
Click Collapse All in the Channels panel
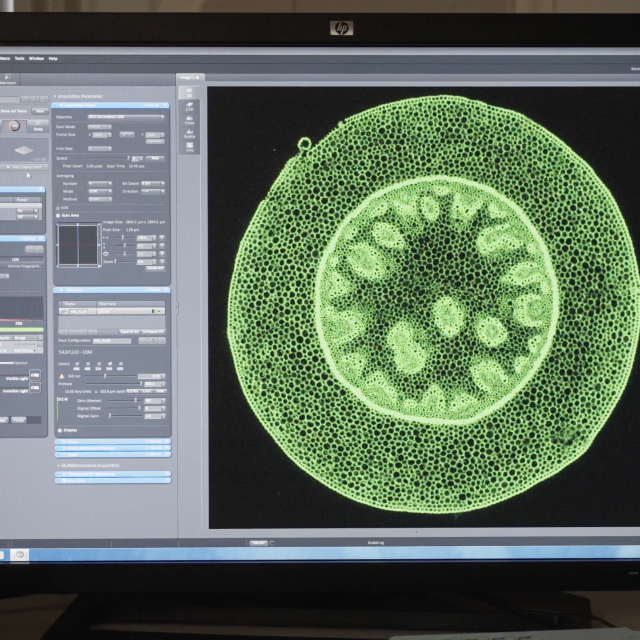[153, 331]
